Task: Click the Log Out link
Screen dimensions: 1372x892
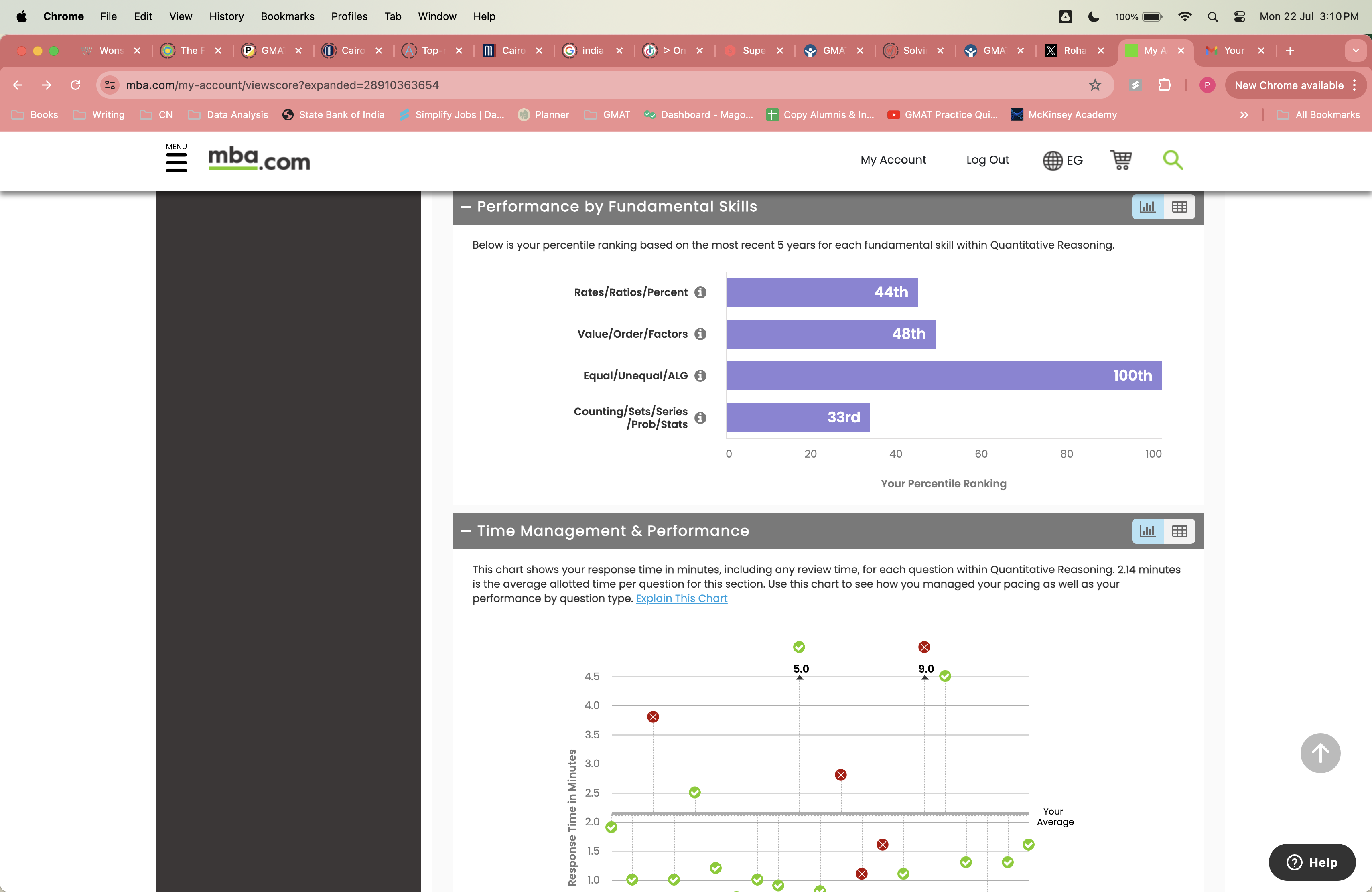Action: [x=987, y=160]
